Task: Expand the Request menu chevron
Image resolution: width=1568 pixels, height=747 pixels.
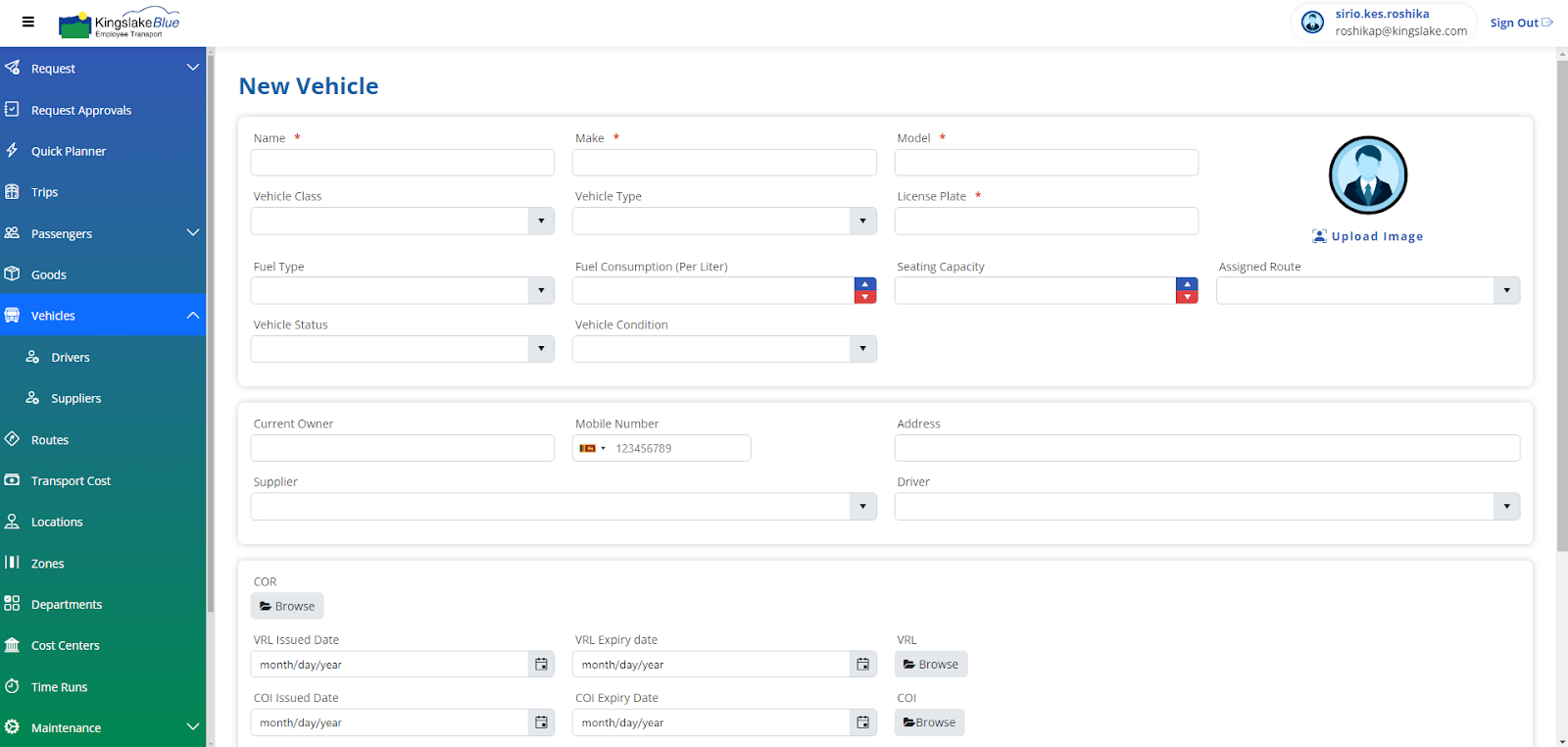Action: tap(193, 68)
